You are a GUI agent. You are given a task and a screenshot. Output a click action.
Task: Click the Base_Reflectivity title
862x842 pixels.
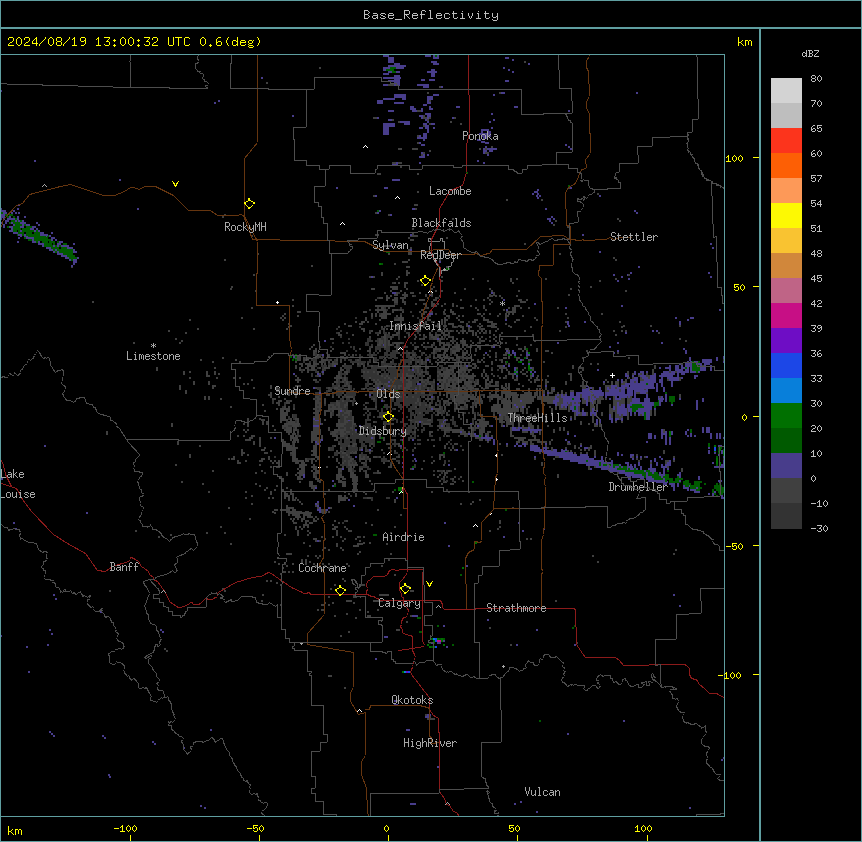(431, 15)
